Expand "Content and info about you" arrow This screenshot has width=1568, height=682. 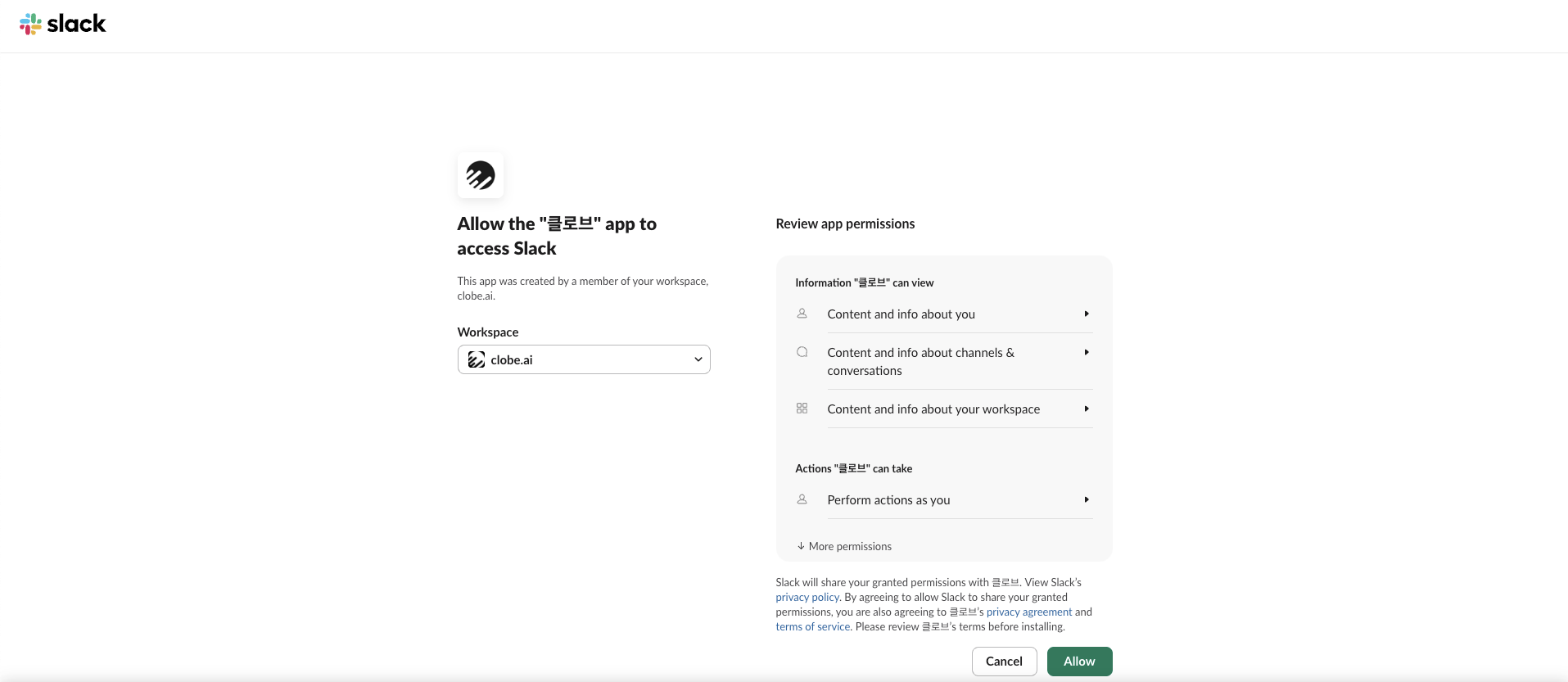point(1087,314)
